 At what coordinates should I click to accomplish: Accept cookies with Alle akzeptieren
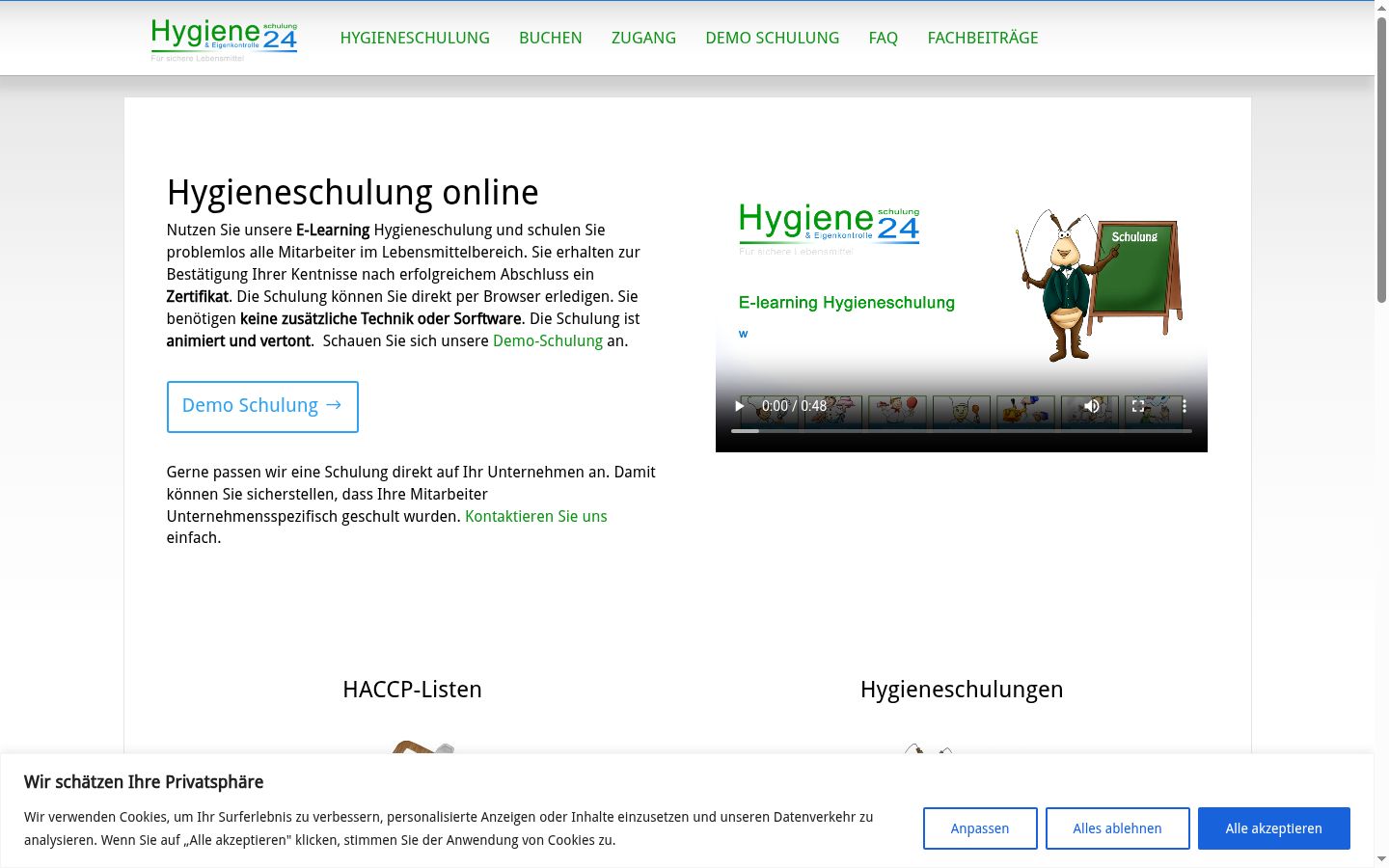1274,828
